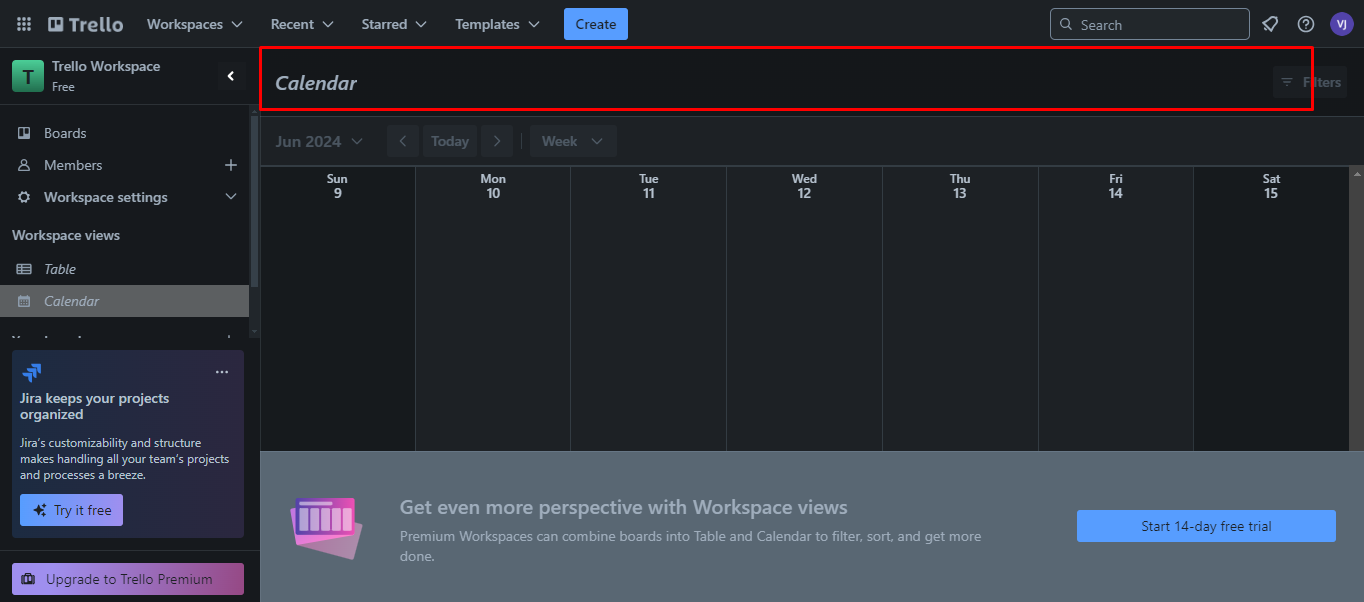Screen dimensions: 1364x602
Task: Click the sidebar vertical scrollbar
Action: pos(254,200)
